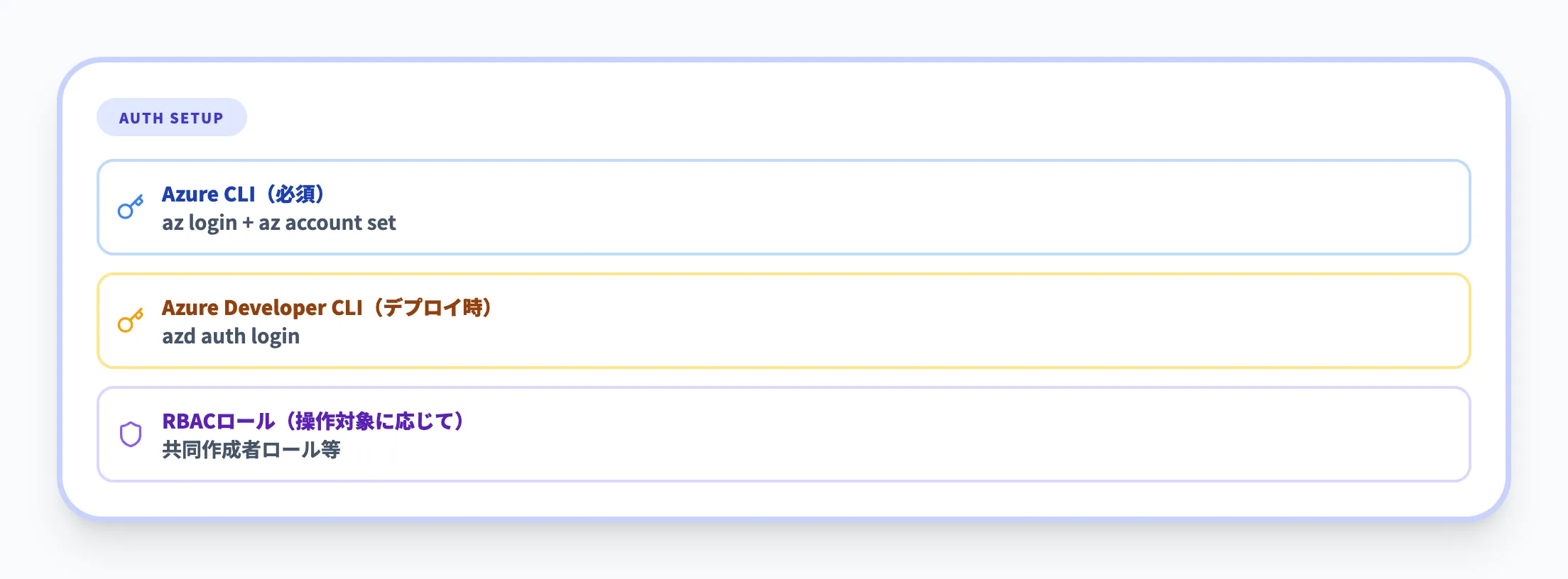Click the "Azure Developer CLI" heading text
This screenshot has width=1568, height=579.
(x=262, y=308)
